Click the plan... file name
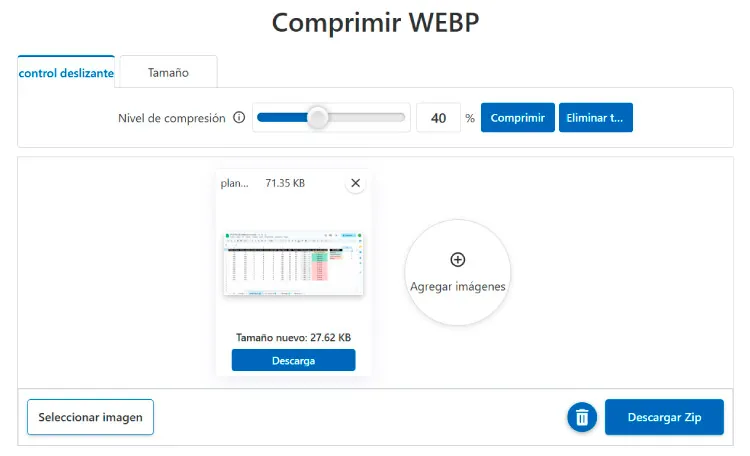This screenshot has height=456, width=750. pos(234,183)
